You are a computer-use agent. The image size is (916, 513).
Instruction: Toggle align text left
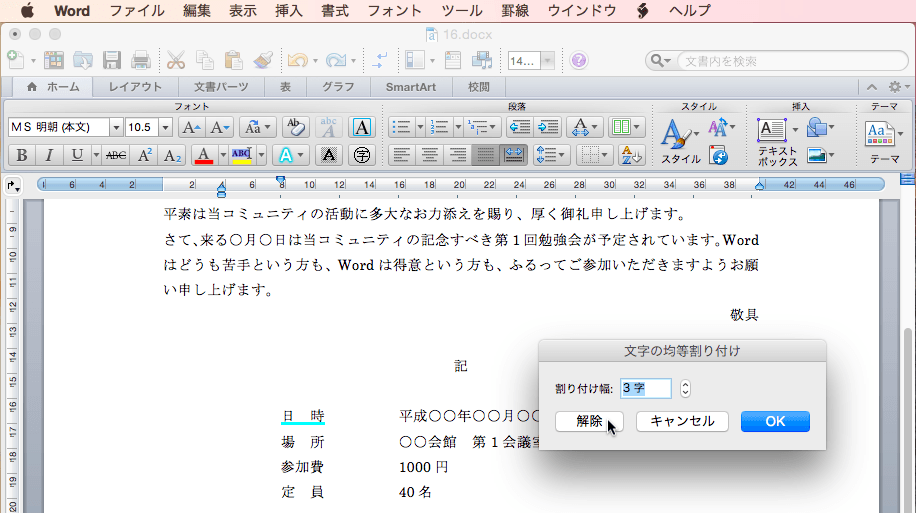pos(401,155)
